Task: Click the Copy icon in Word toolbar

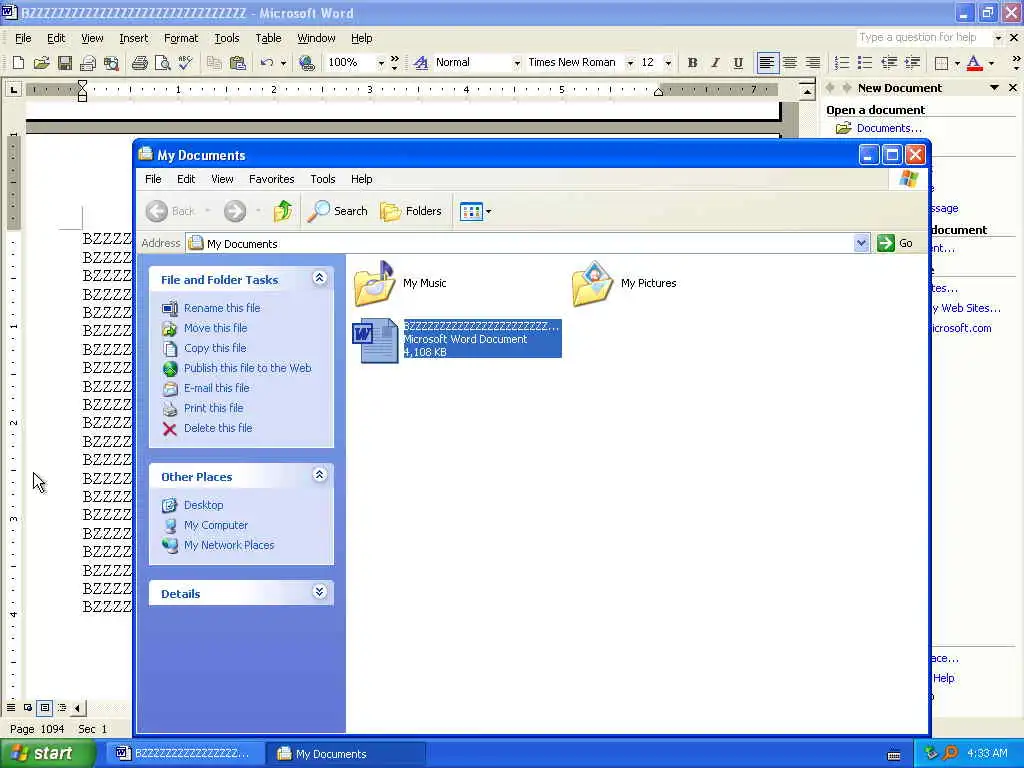Action: 214,63
